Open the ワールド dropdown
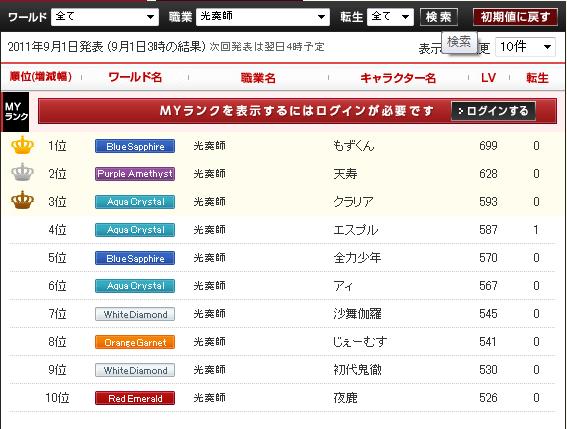This screenshot has height=429, width=567. pyautogui.click(x=105, y=17)
